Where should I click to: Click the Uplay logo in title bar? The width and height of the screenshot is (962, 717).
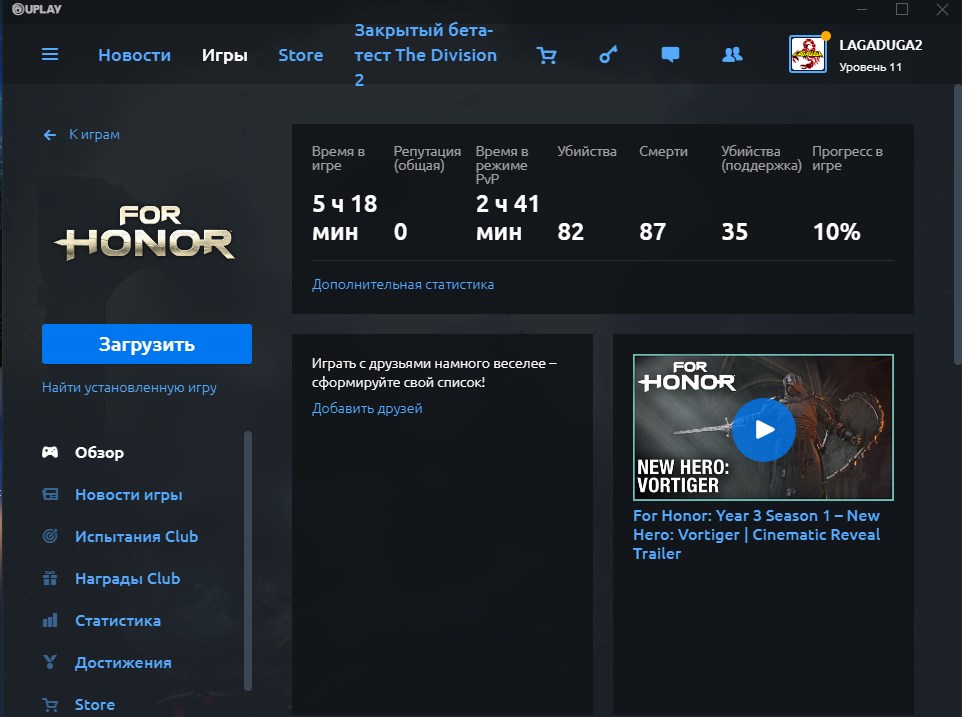click(x=37, y=9)
